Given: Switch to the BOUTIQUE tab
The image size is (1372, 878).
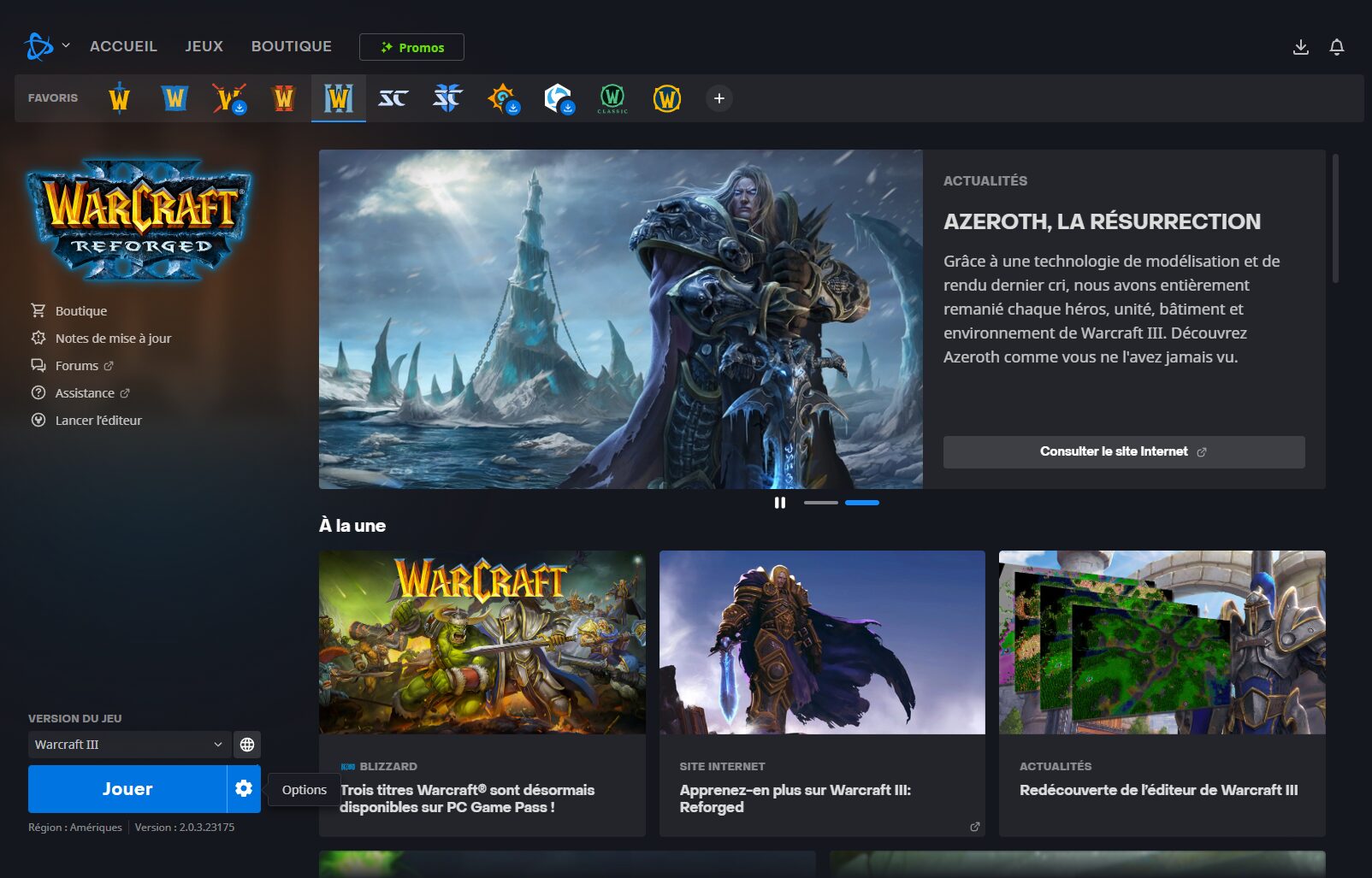Looking at the screenshot, I should pos(291,46).
